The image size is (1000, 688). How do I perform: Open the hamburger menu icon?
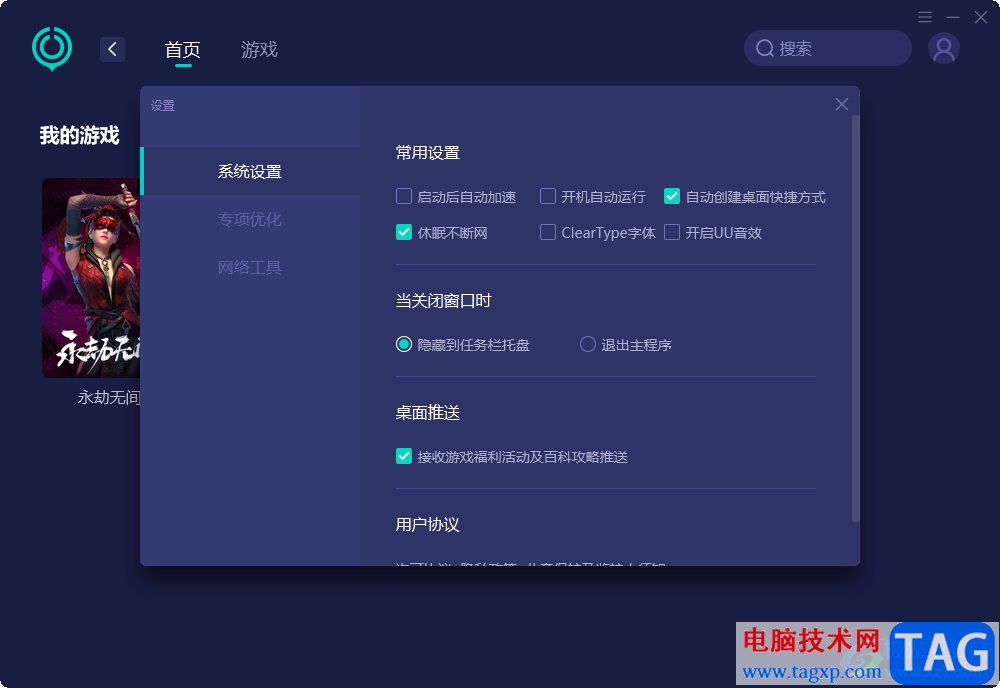[925, 17]
